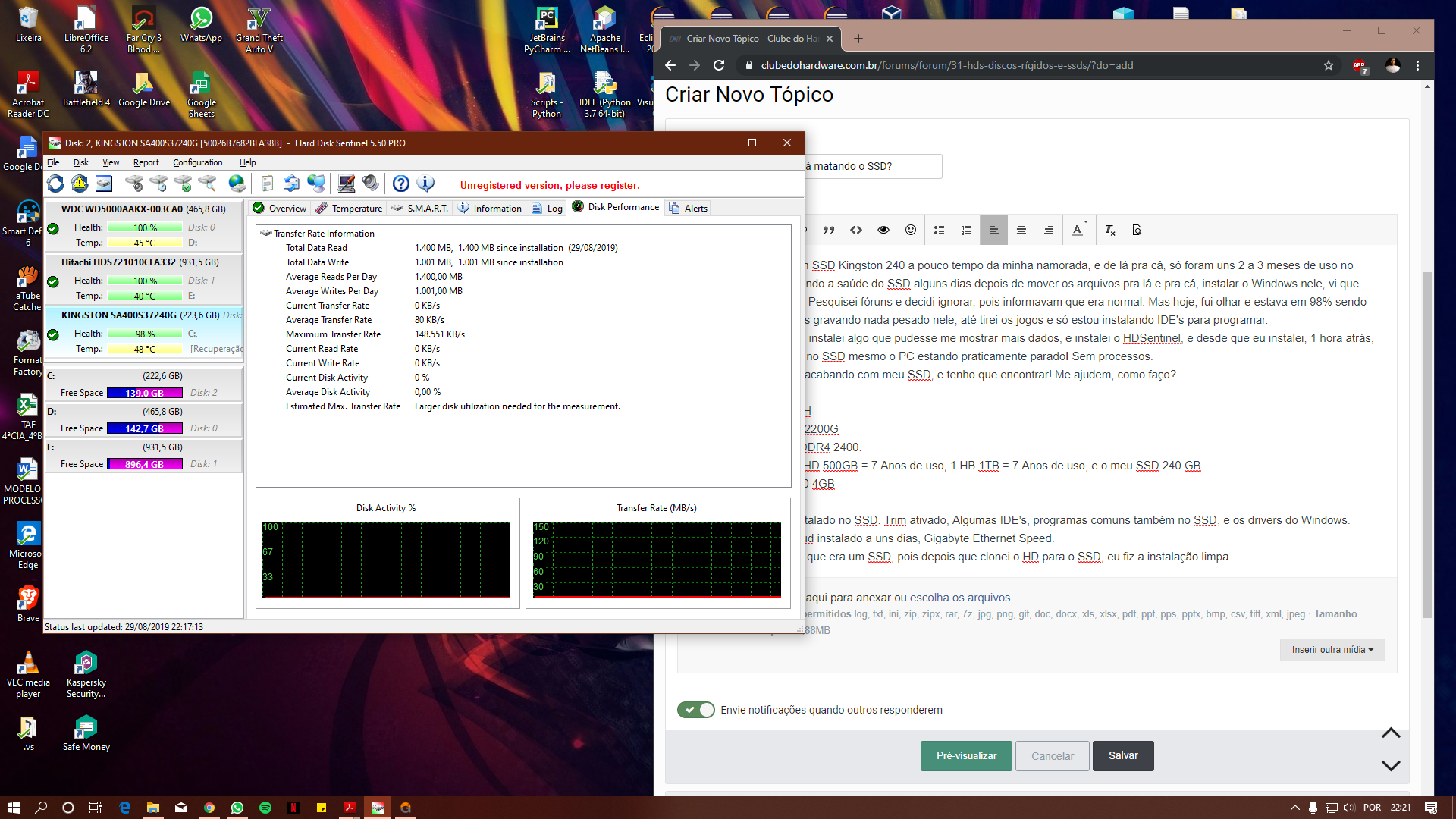The height and width of the screenshot is (819, 1456).
Task: Open the File menu in Hard Disk Sentinel
Action: (53, 162)
